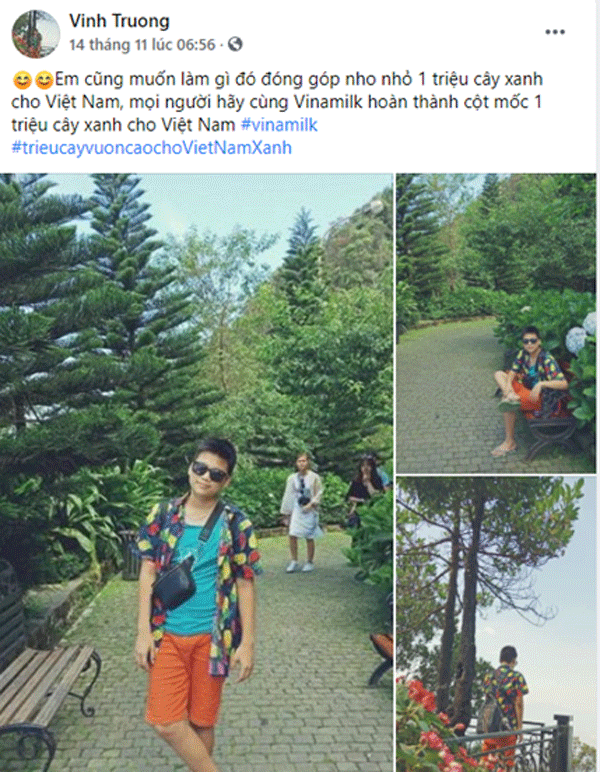Click the second grinning emoji in caption
600x772 pixels.
tap(44, 80)
